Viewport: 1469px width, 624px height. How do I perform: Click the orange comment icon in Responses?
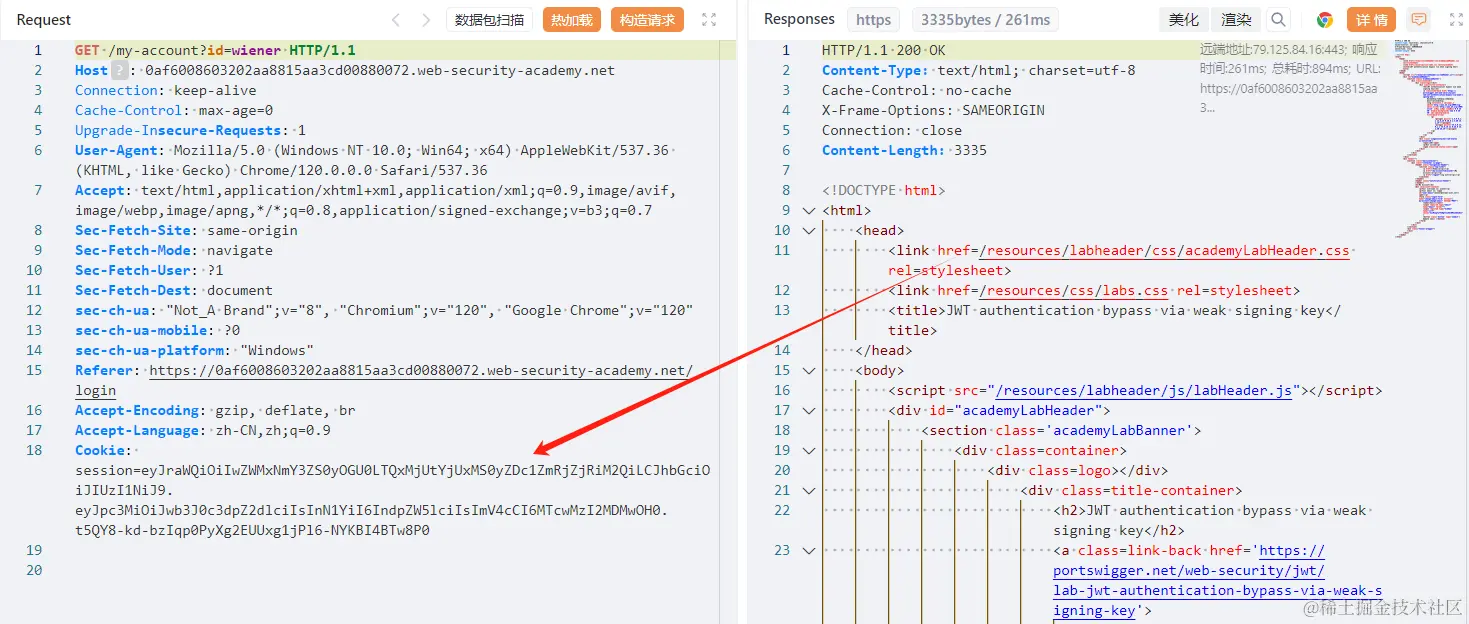coord(1418,20)
